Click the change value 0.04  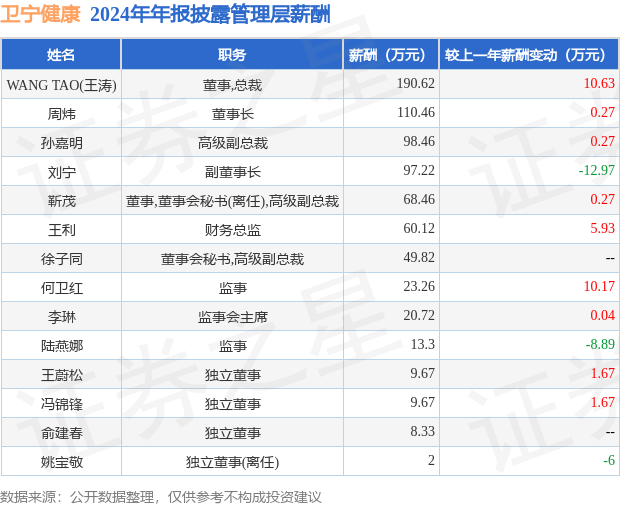click(602, 315)
